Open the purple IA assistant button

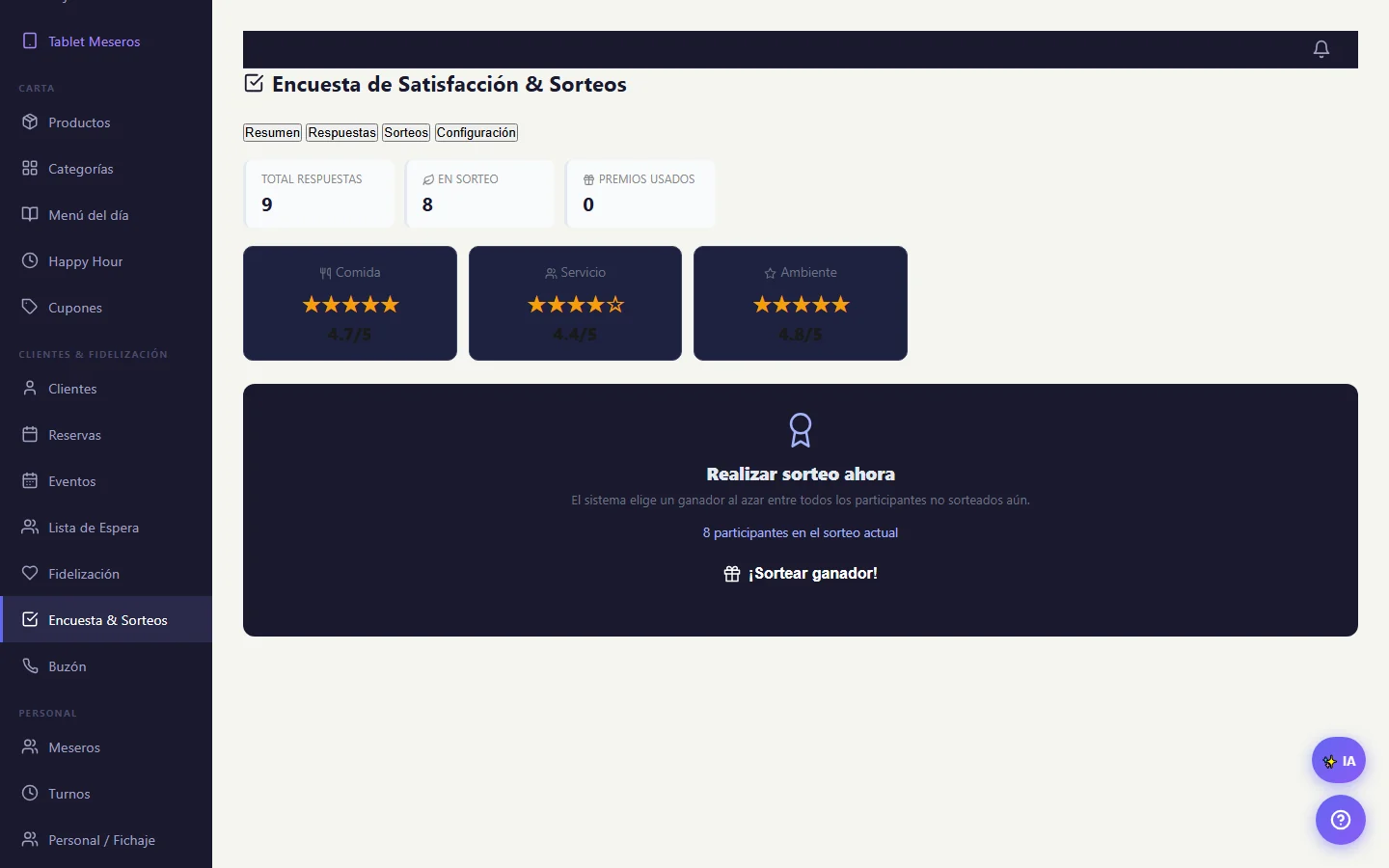point(1339,761)
